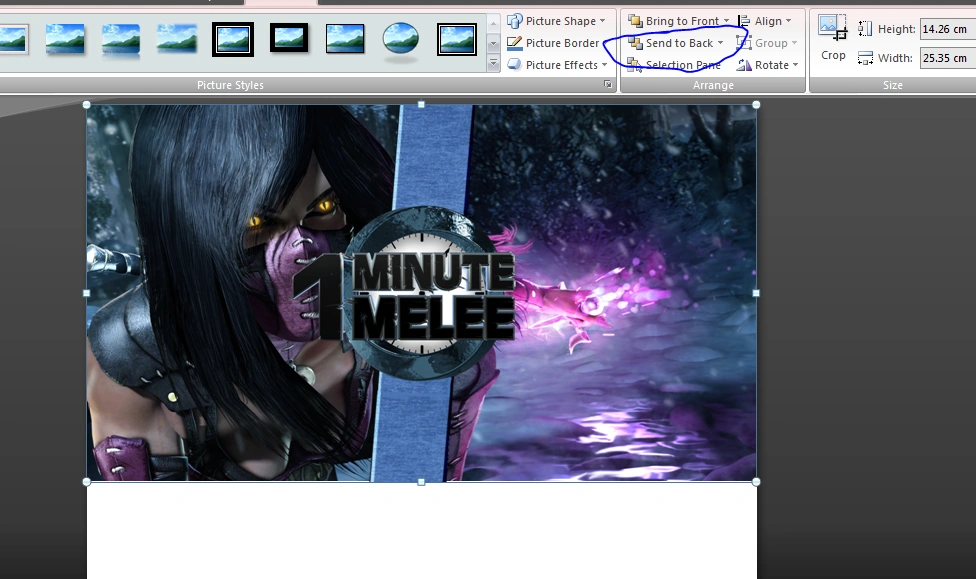Click the Width value field

tap(947, 58)
